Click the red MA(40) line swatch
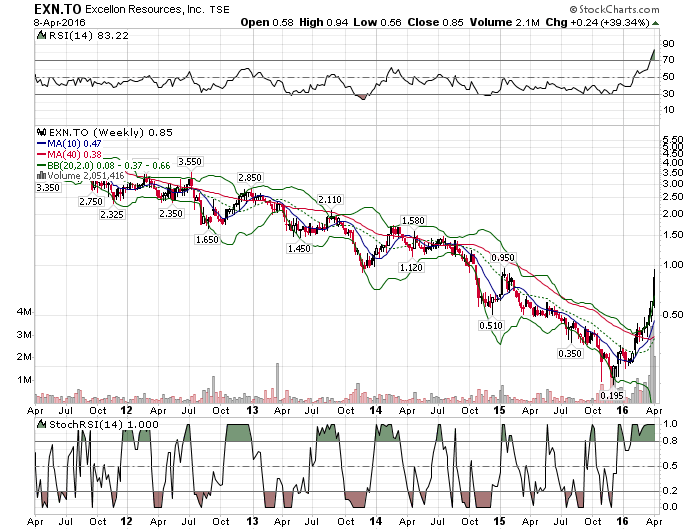The height and width of the screenshot is (530, 700). coord(42,154)
